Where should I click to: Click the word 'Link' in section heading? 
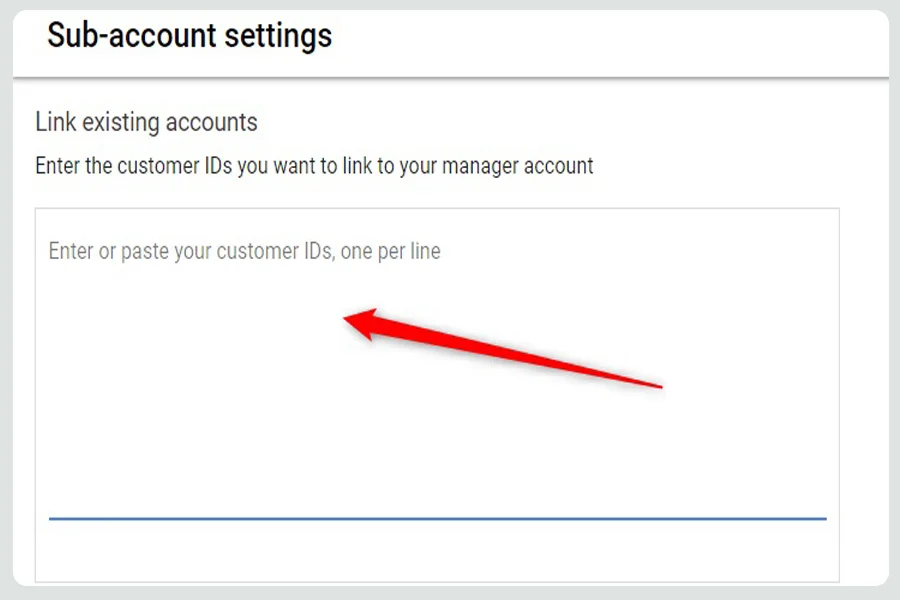(56, 122)
